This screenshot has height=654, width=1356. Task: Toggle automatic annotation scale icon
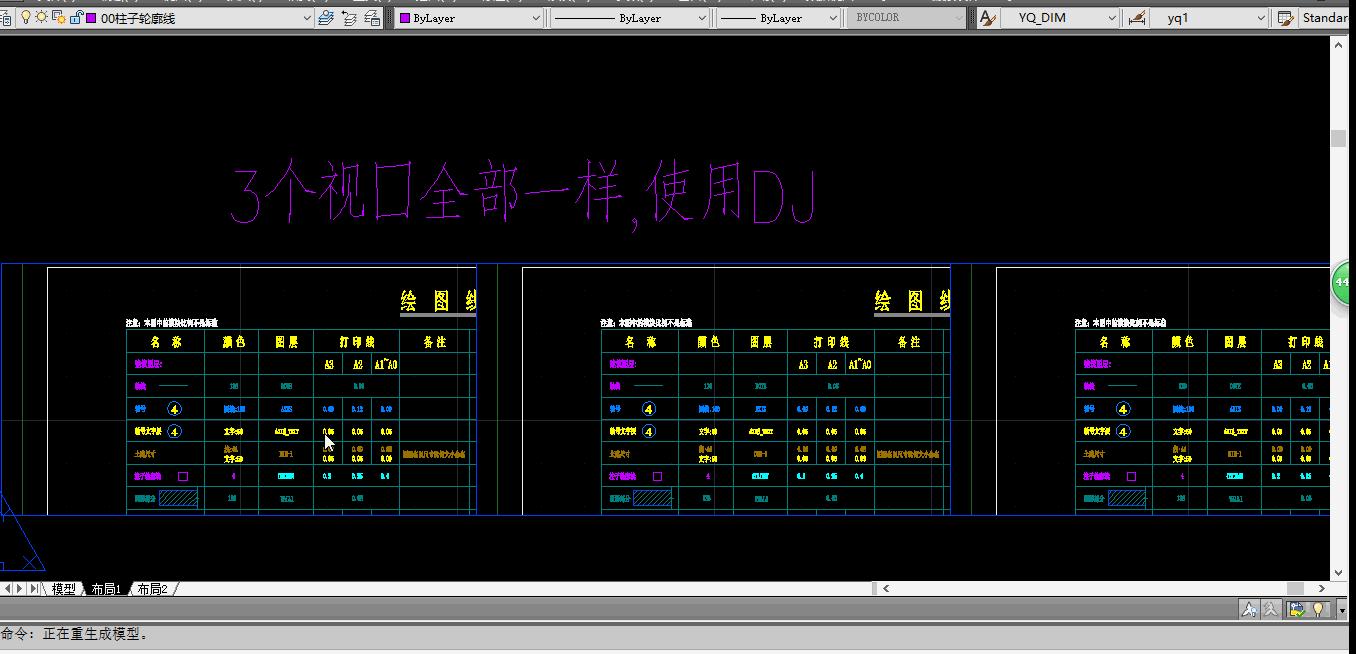[1271, 609]
